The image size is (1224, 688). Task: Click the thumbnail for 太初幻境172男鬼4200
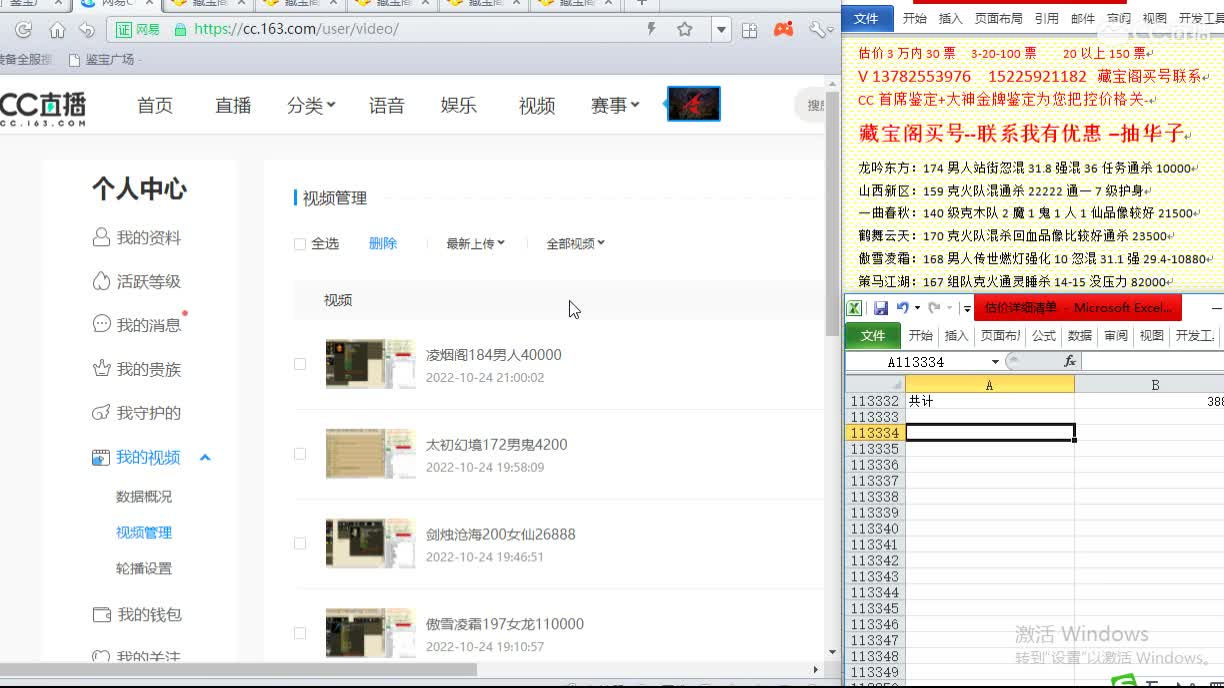370,453
